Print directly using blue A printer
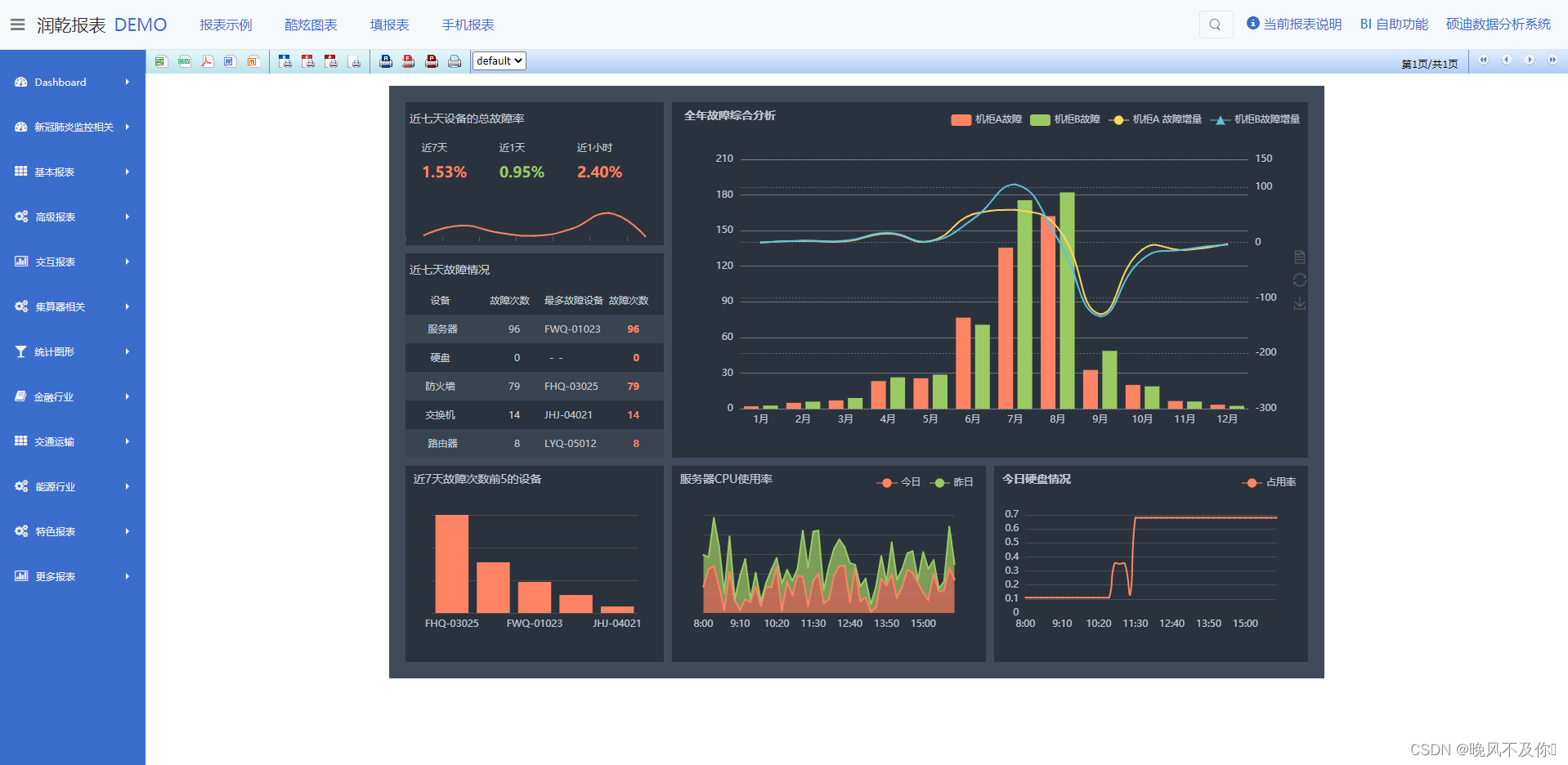Image resolution: width=1568 pixels, height=765 pixels. (x=386, y=61)
